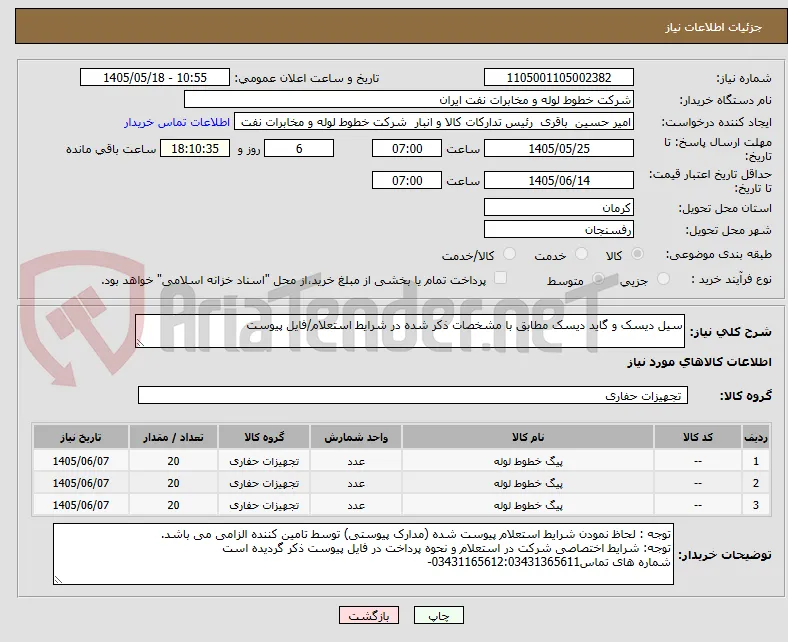Click unit عدد in row 1
This screenshot has width=788, height=642.
point(356,462)
